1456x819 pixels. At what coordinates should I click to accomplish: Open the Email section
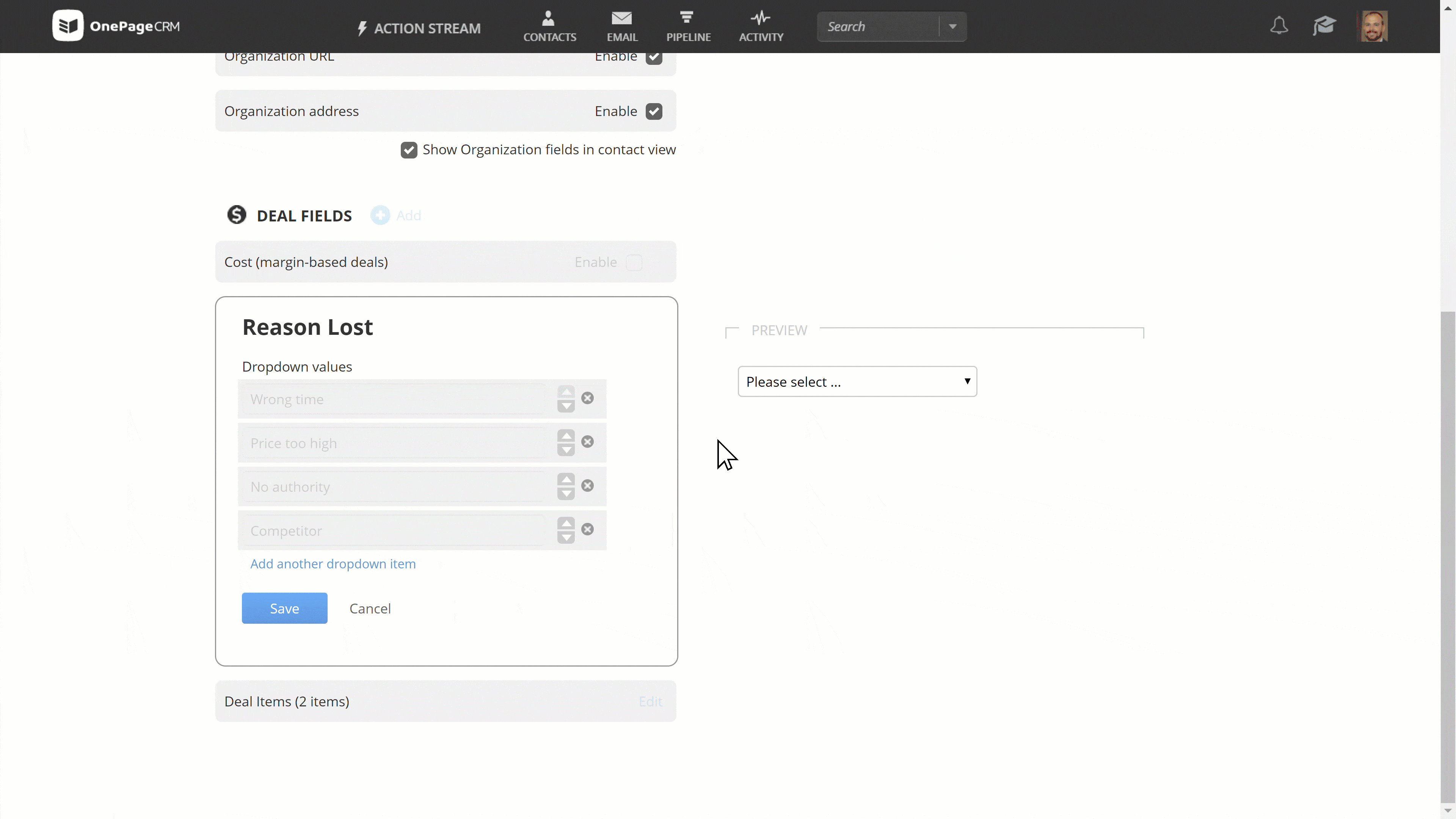click(x=622, y=27)
